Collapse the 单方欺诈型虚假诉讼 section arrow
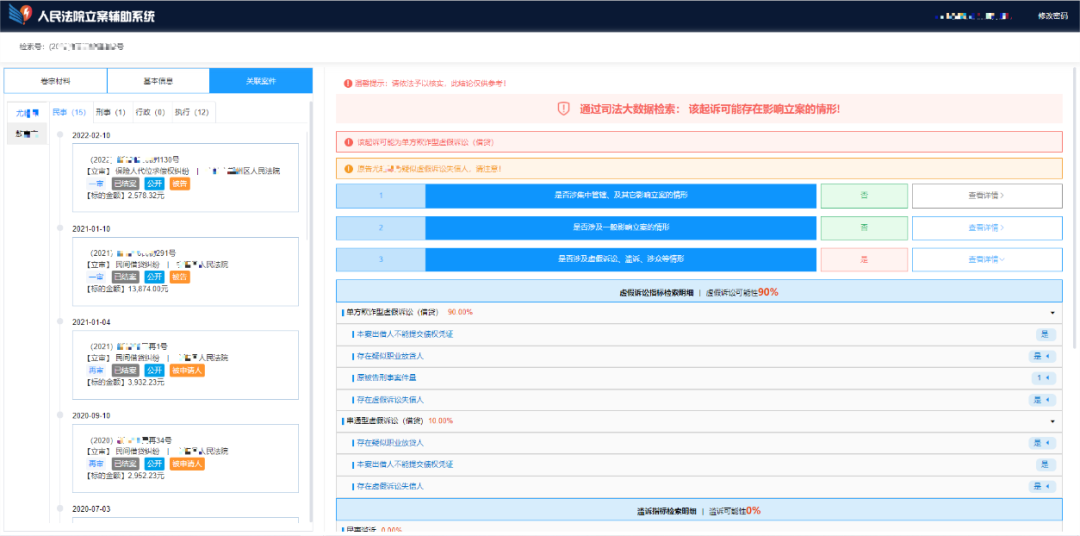This screenshot has height=536, width=1080. coord(1052,313)
